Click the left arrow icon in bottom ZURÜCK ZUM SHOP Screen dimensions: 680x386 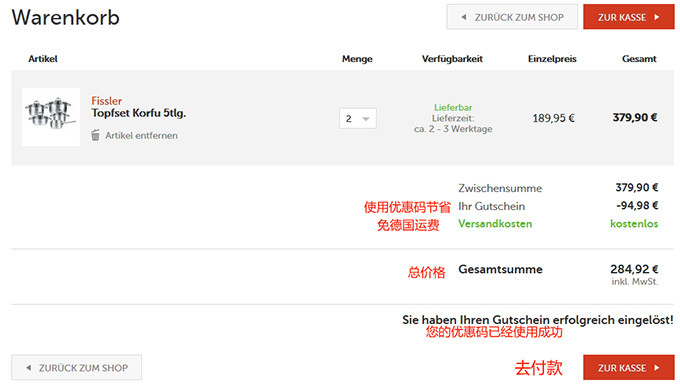[29, 368]
